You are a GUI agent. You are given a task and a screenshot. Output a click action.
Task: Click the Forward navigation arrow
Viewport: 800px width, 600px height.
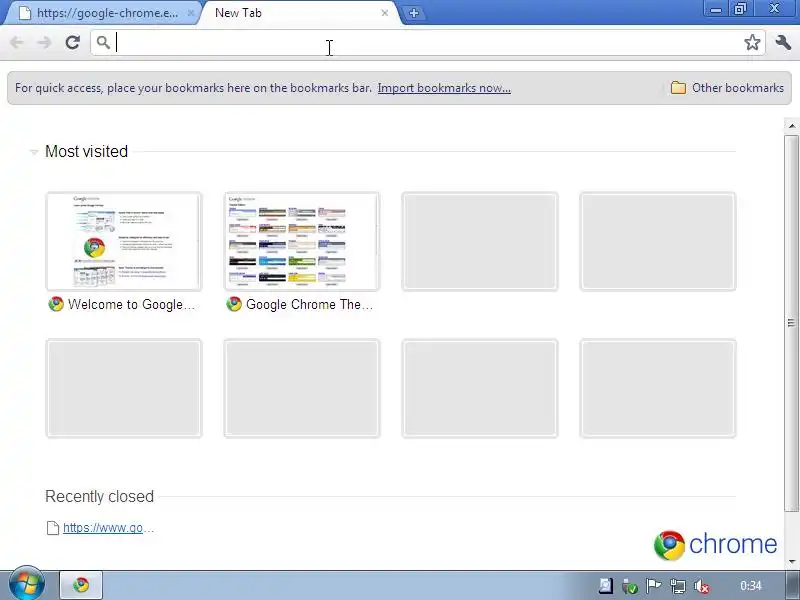click(x=44, y=42)
